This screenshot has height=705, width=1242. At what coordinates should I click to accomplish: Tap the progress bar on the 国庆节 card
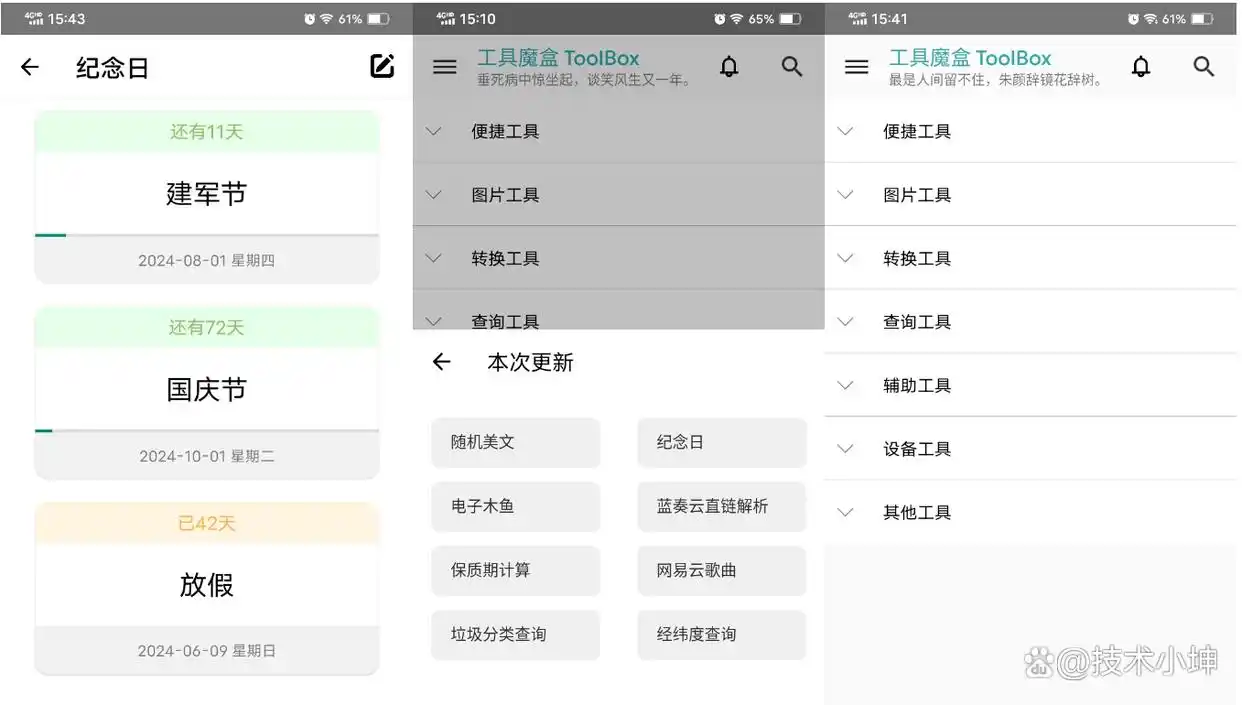[x=207, y=431]
